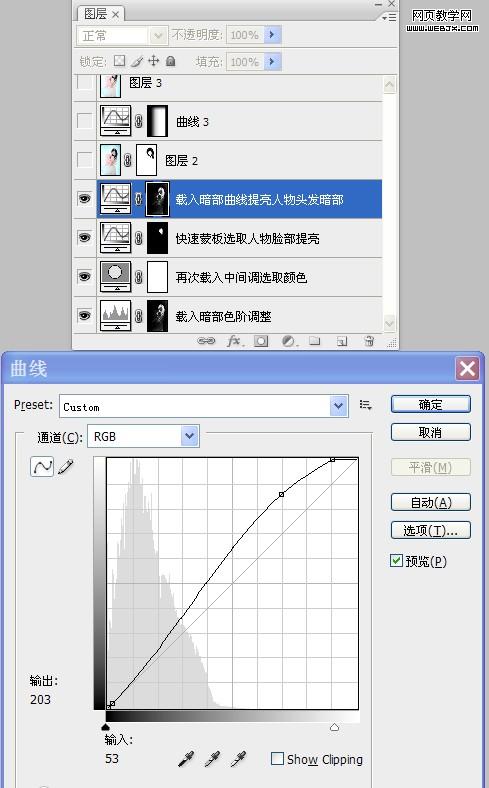Select the 图层 3 layer thumbnail

click(111, 86)
